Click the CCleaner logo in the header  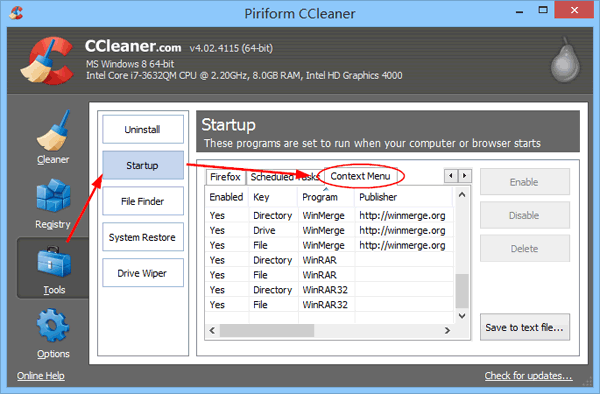[47, 61]
